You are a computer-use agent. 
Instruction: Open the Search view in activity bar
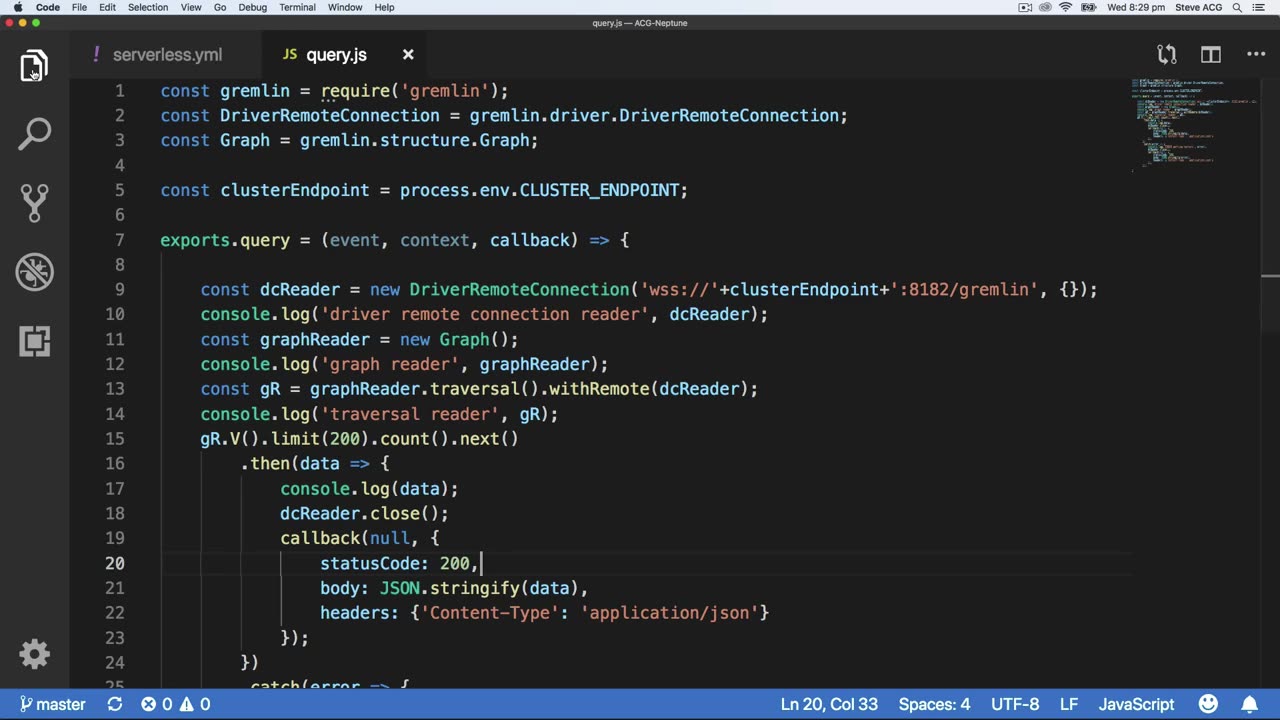(34, 134)
